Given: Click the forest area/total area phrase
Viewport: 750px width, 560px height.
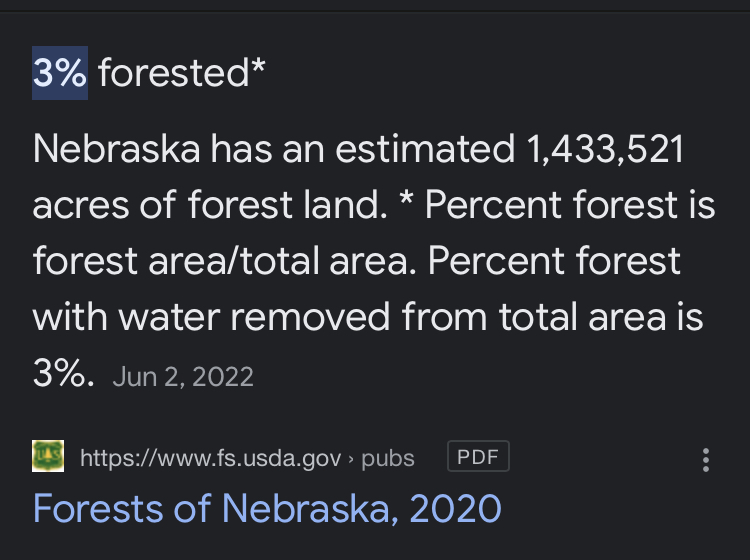Looking at the screenshot, I should (x=224, y=261).
